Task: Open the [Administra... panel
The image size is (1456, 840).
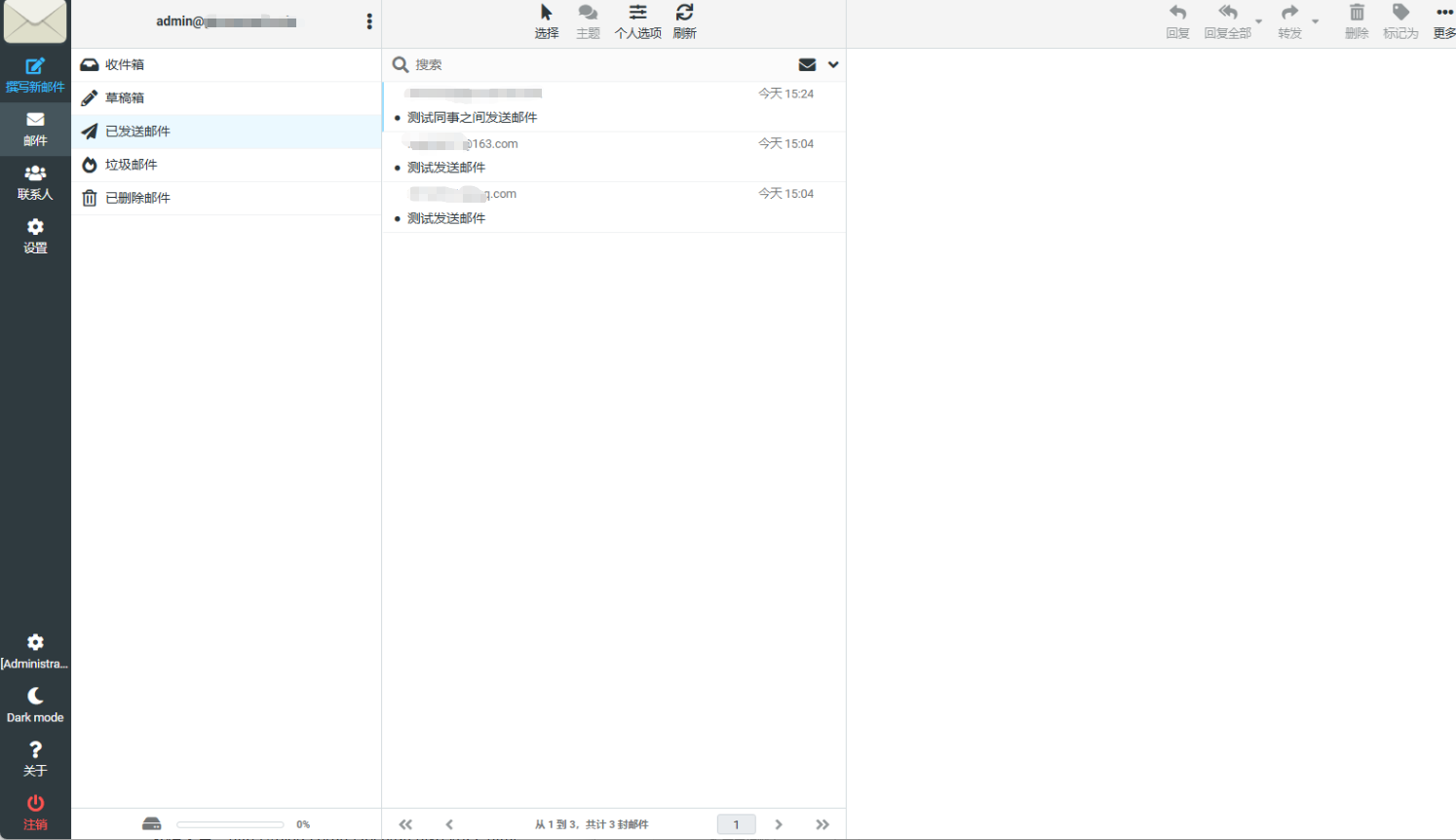Action: [x=35, y=652]
